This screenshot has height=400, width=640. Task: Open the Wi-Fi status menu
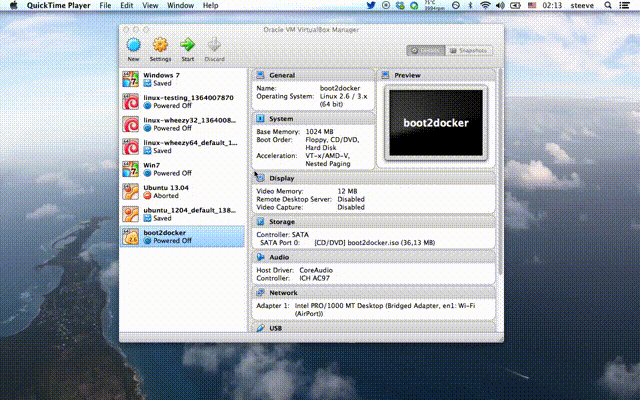pyautogui.click(x=485, y=5)
